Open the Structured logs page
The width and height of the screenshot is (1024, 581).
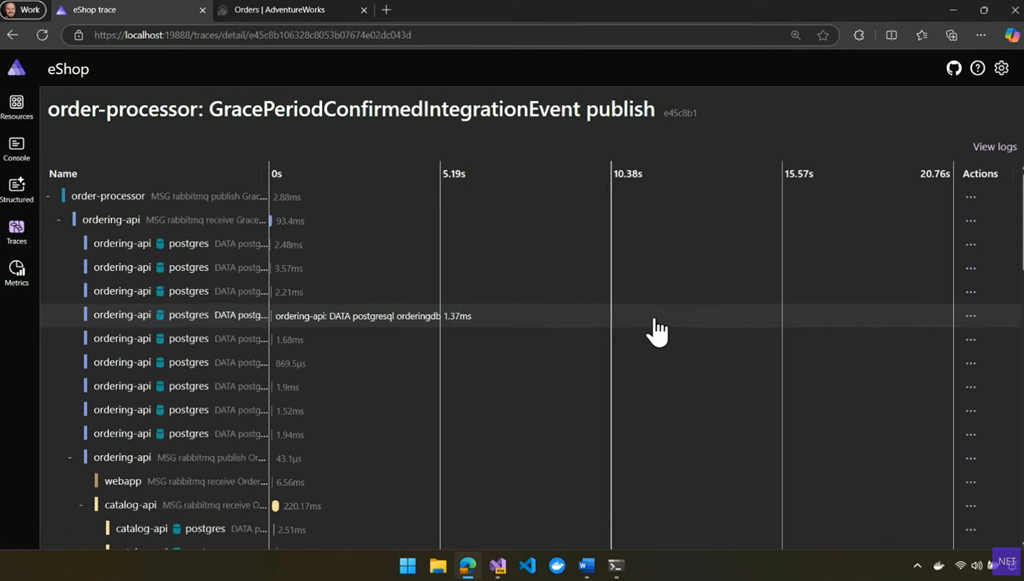(x=16, y=190)
